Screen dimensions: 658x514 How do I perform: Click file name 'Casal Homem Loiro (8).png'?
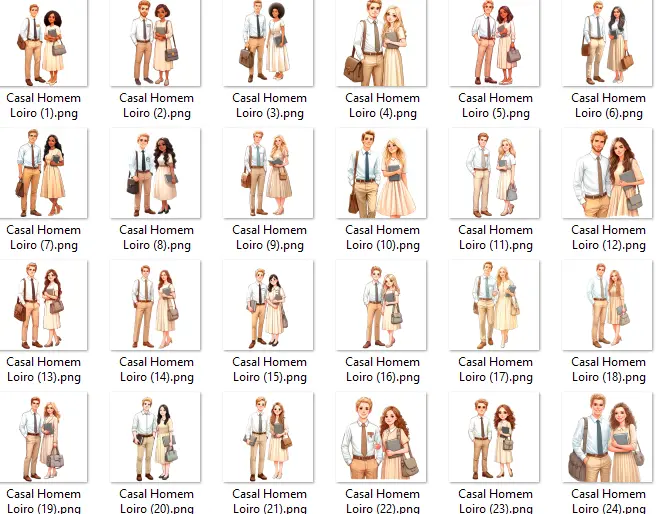click(157, 237)
